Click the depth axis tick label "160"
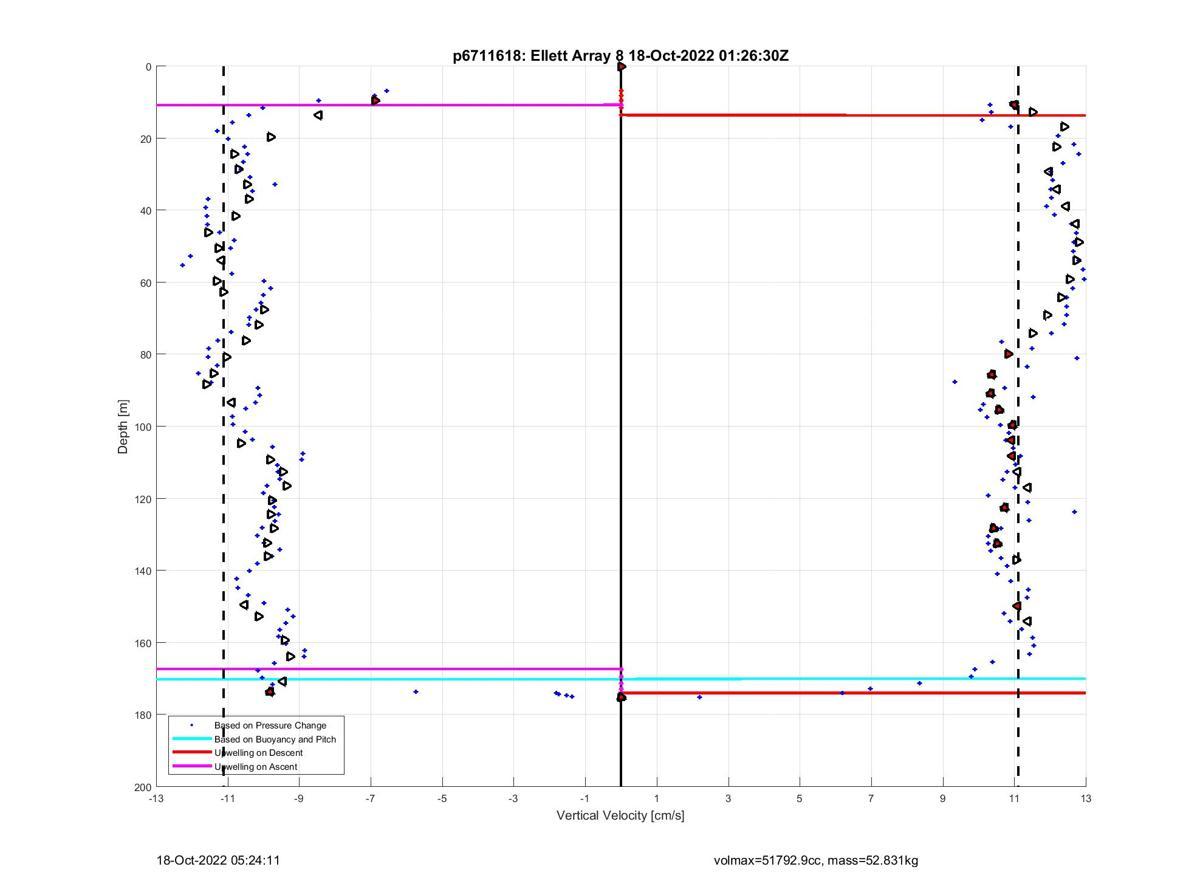 tap(142, 643)
